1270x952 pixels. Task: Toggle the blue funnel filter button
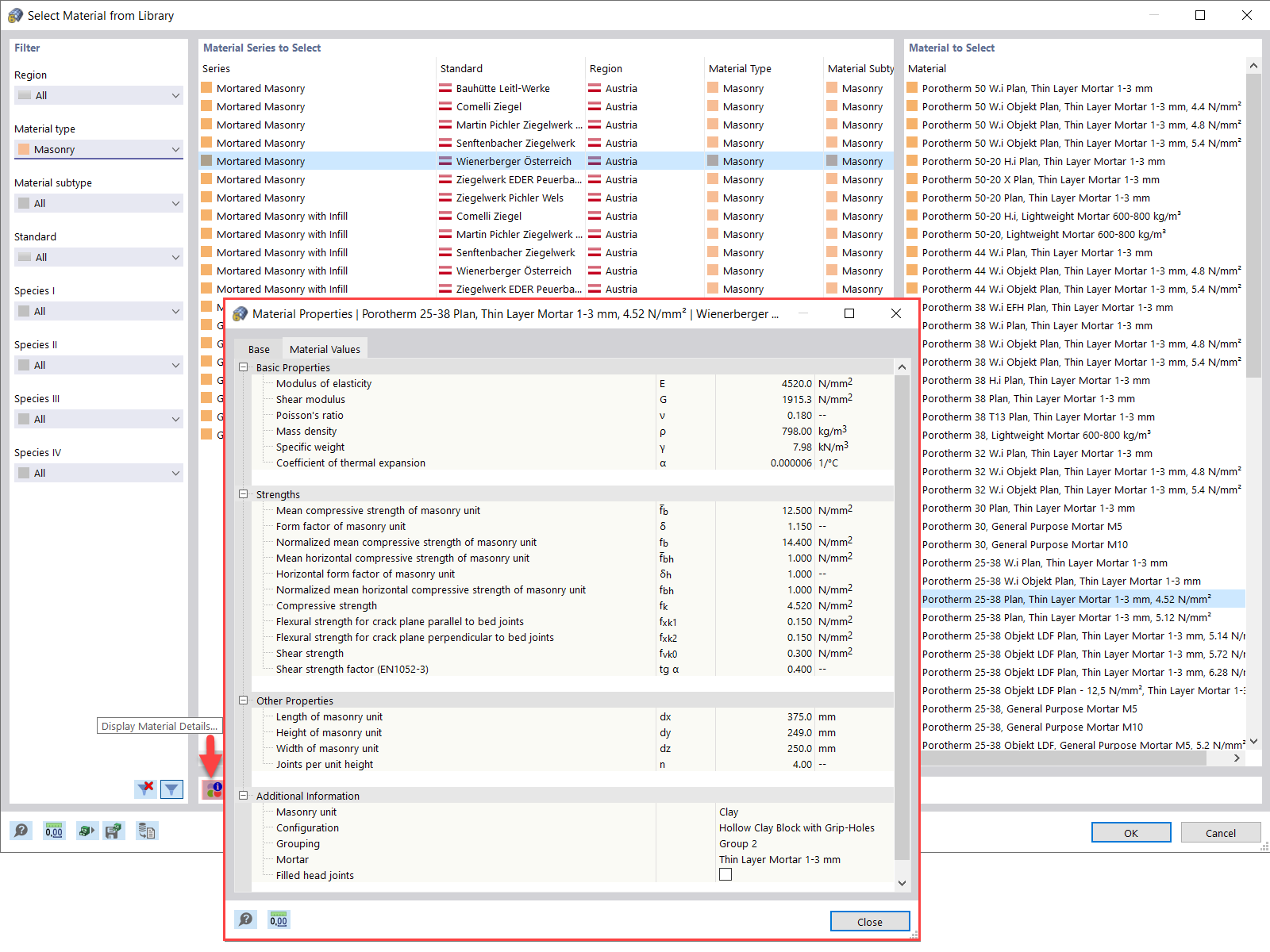tap(171, 789)
